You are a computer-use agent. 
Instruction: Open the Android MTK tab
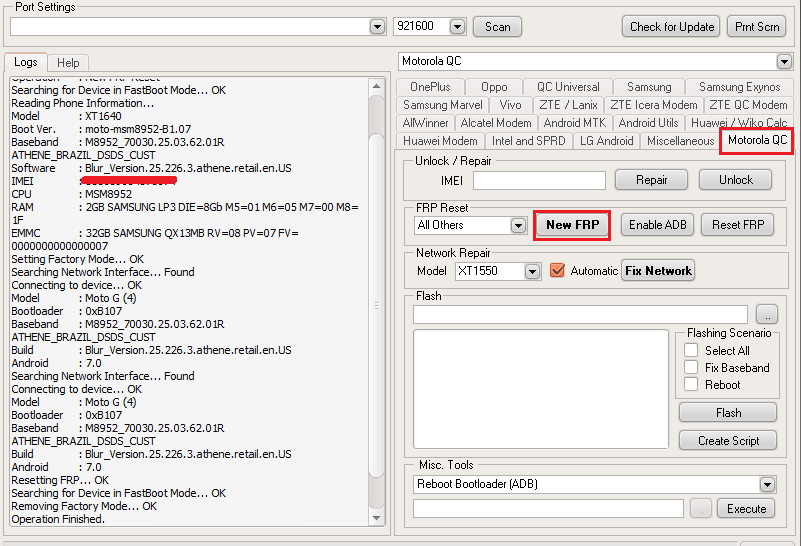click(575, 123)
